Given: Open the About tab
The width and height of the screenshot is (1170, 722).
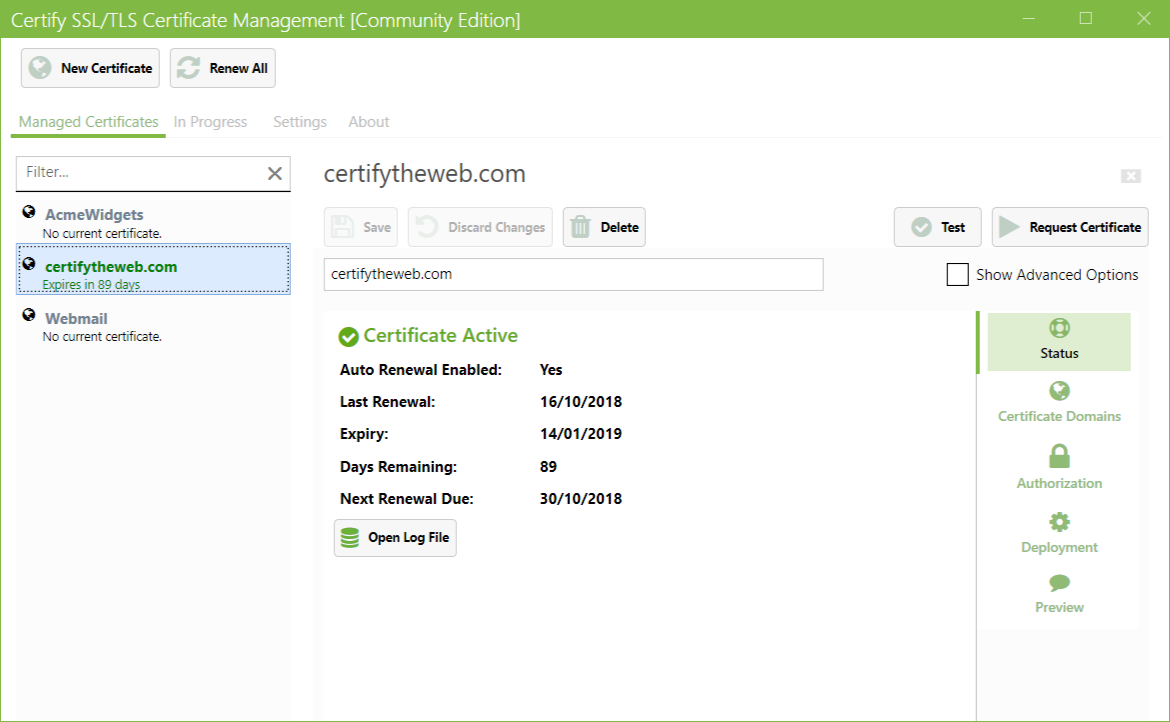Looking at the screenshot, I should [369, 122].
